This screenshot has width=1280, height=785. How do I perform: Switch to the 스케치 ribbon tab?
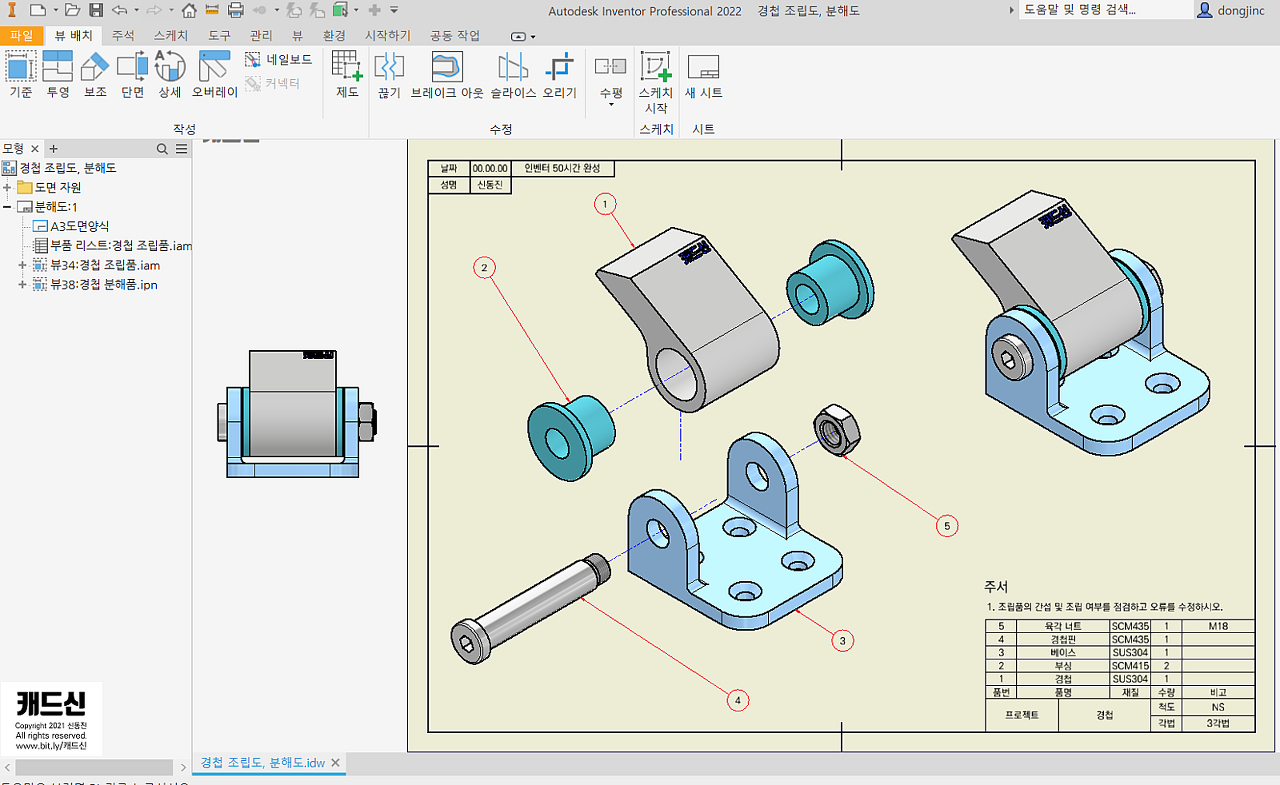click(x=170, y=36)
